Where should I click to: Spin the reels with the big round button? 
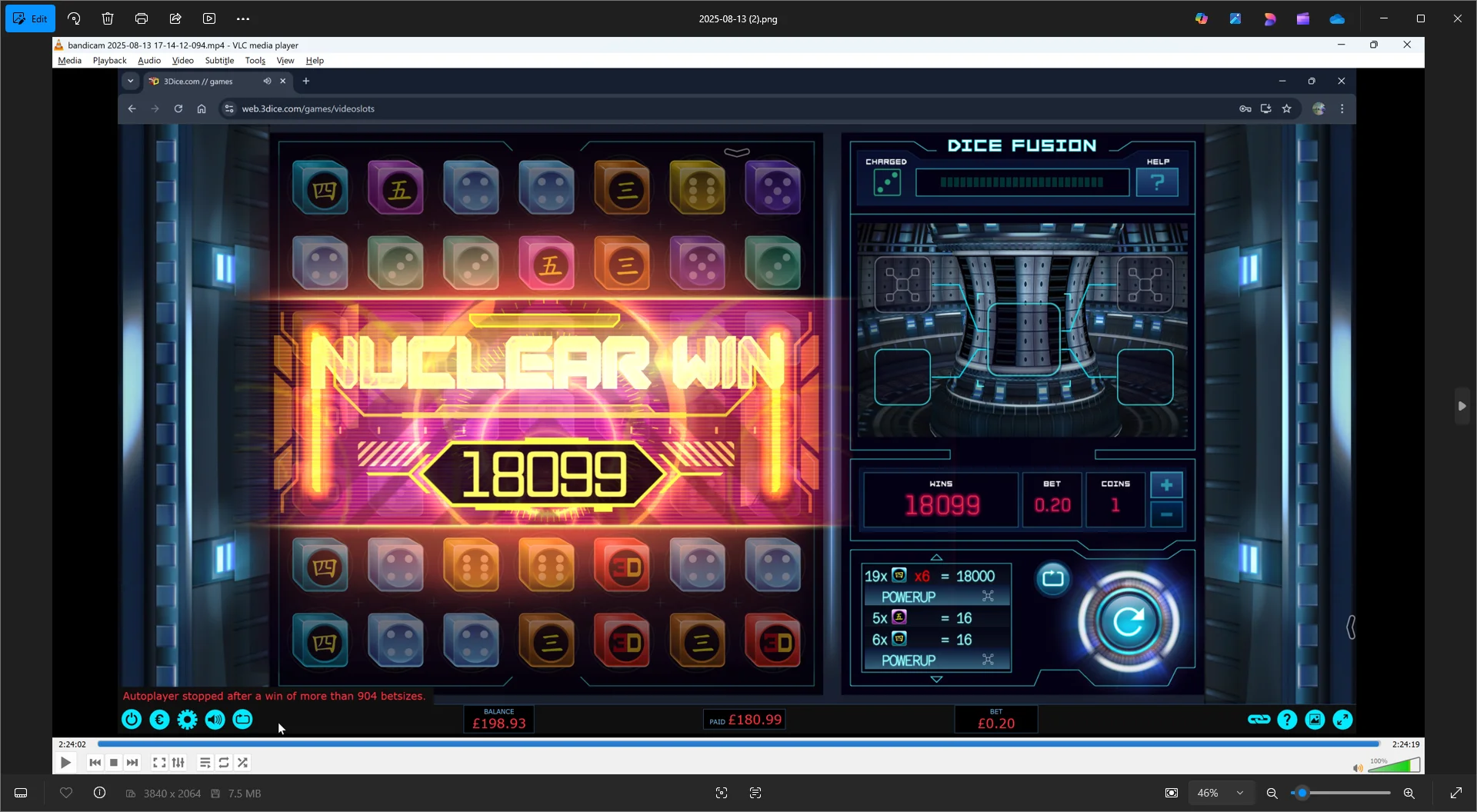pyautogui.click(x=1129, y=621)
